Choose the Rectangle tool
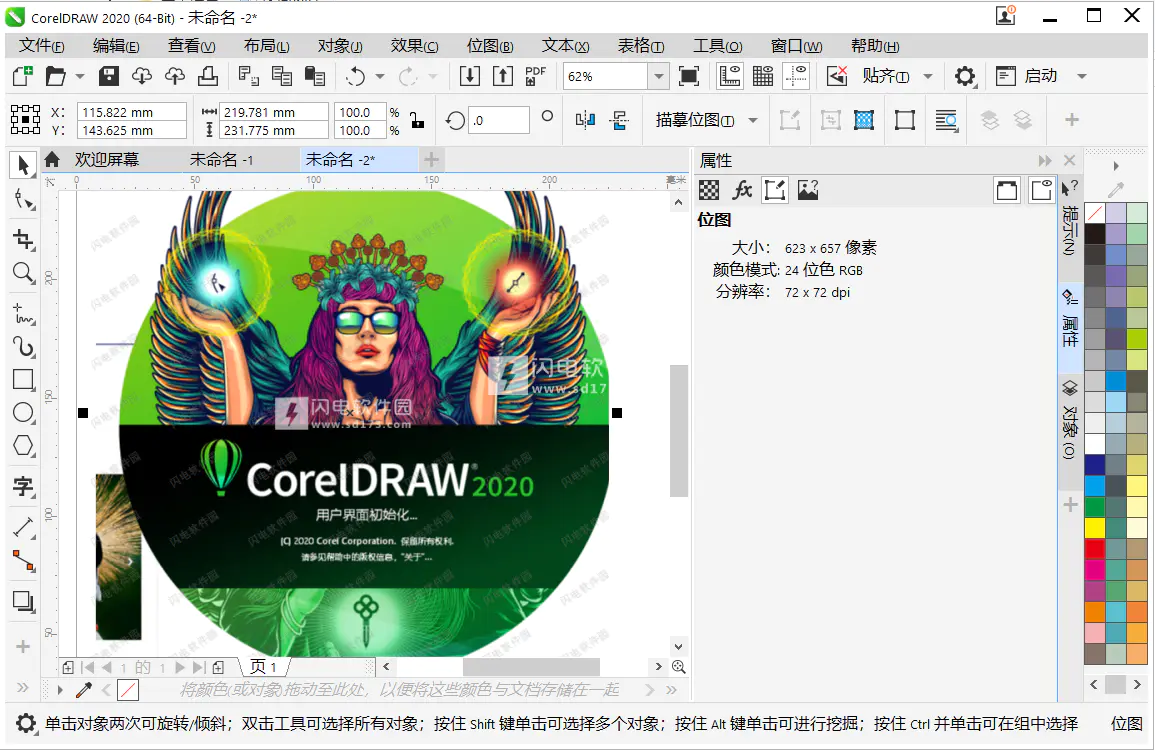The width and height of the screenshot is (1155, 751). pos(23,379)
